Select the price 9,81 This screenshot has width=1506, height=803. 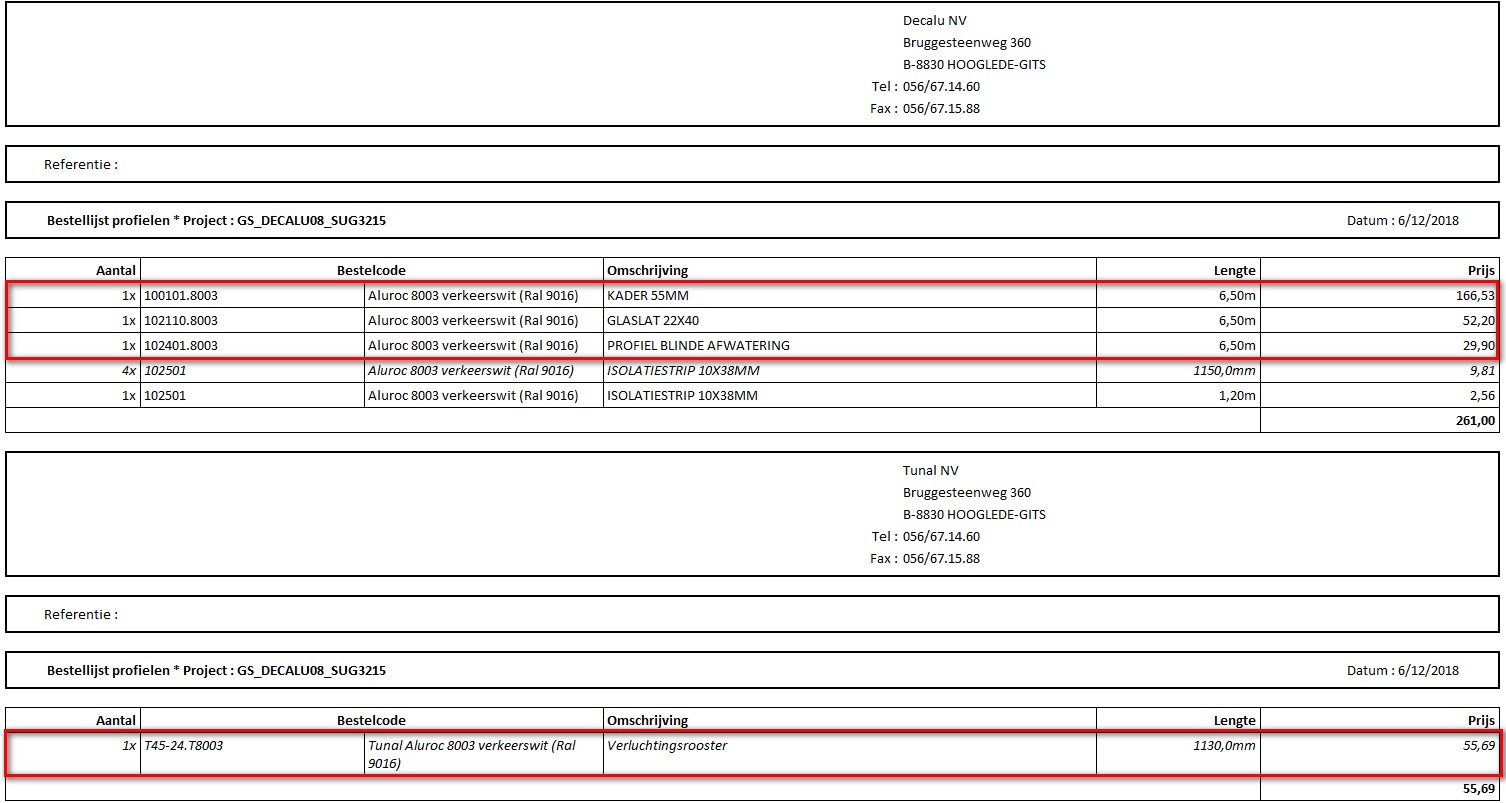tap(1483, 371)
